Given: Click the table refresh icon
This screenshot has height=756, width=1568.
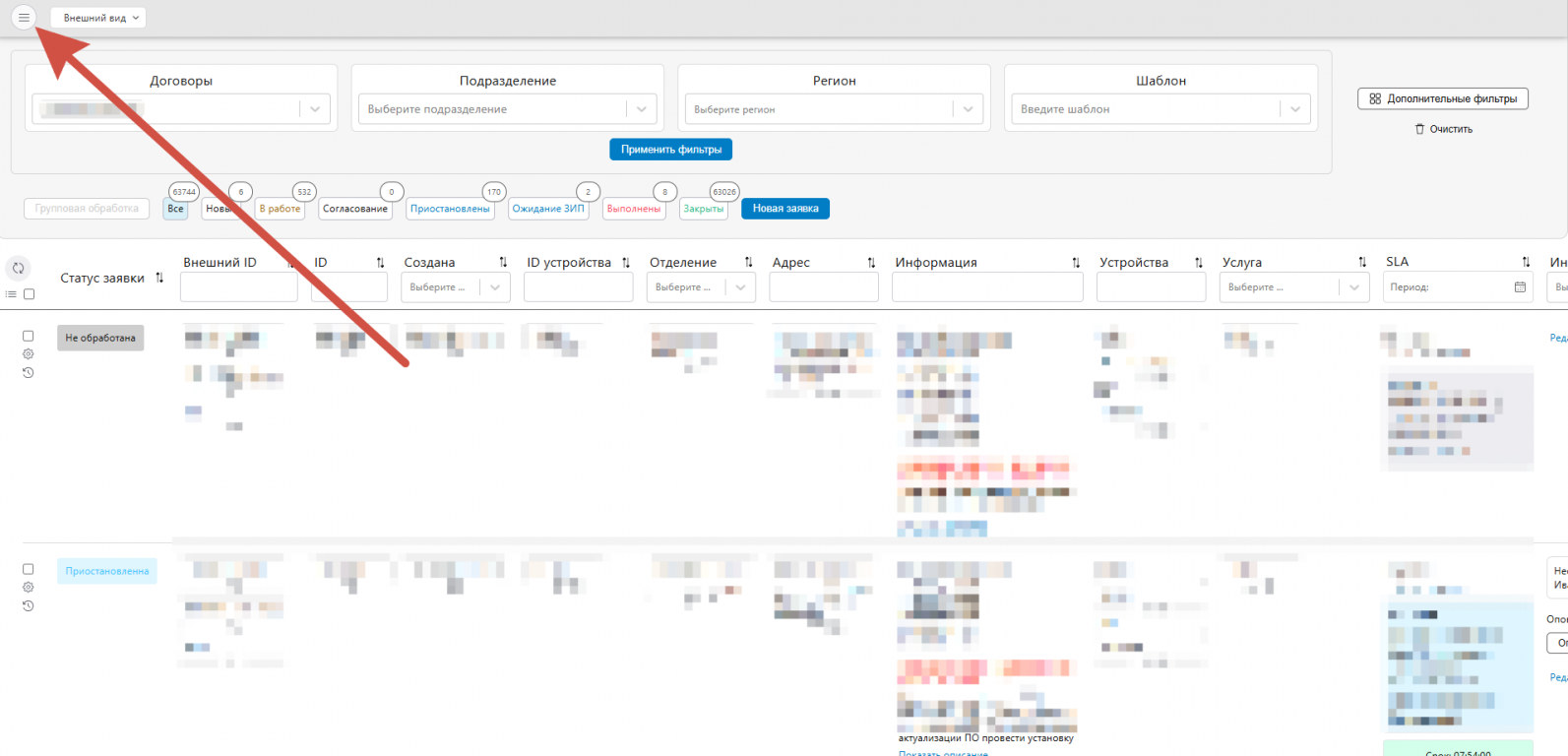Looking at the screenshot, I should pos(18,268).
